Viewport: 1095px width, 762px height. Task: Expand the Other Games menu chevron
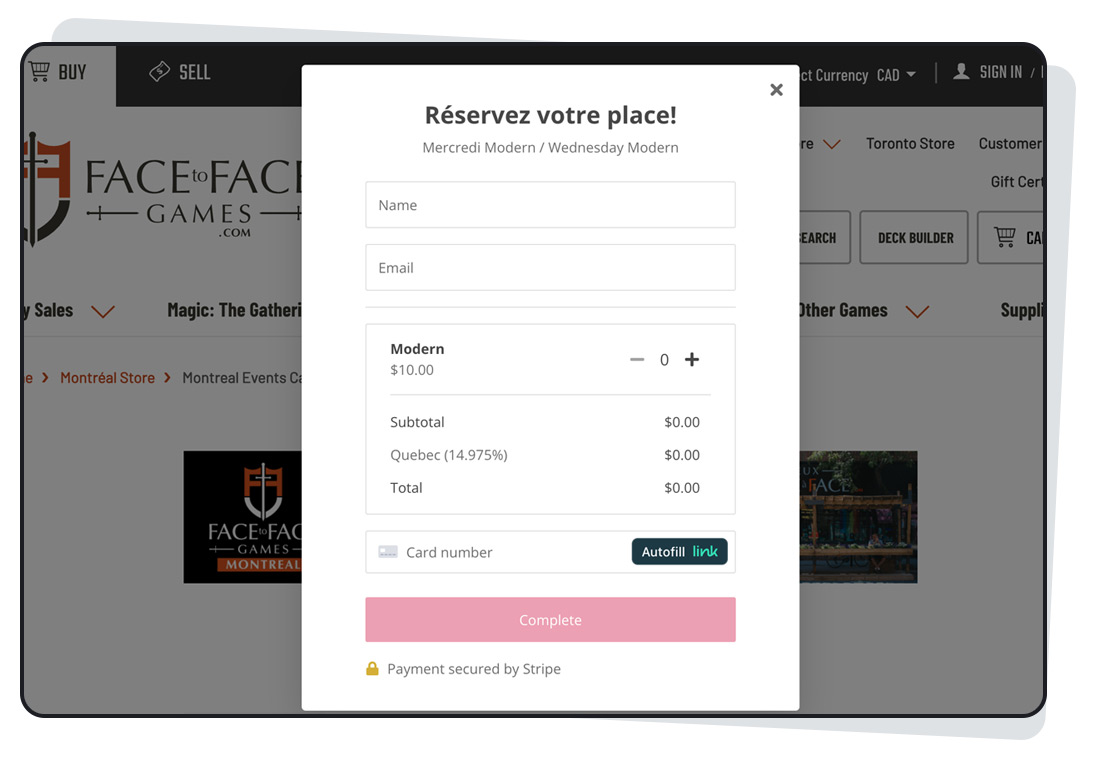pos(917,312)
